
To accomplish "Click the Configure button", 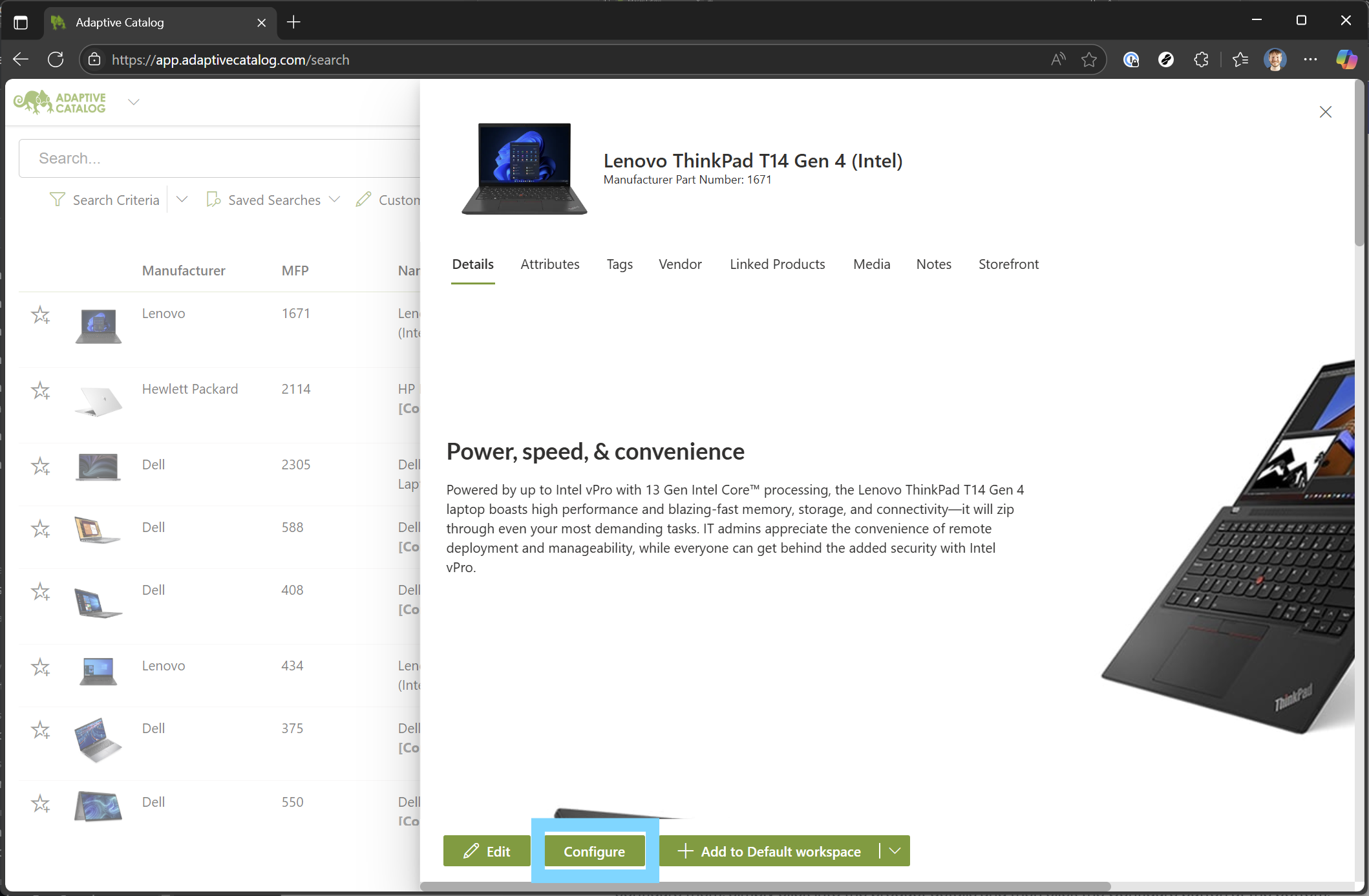I will (x=595, y=851).
